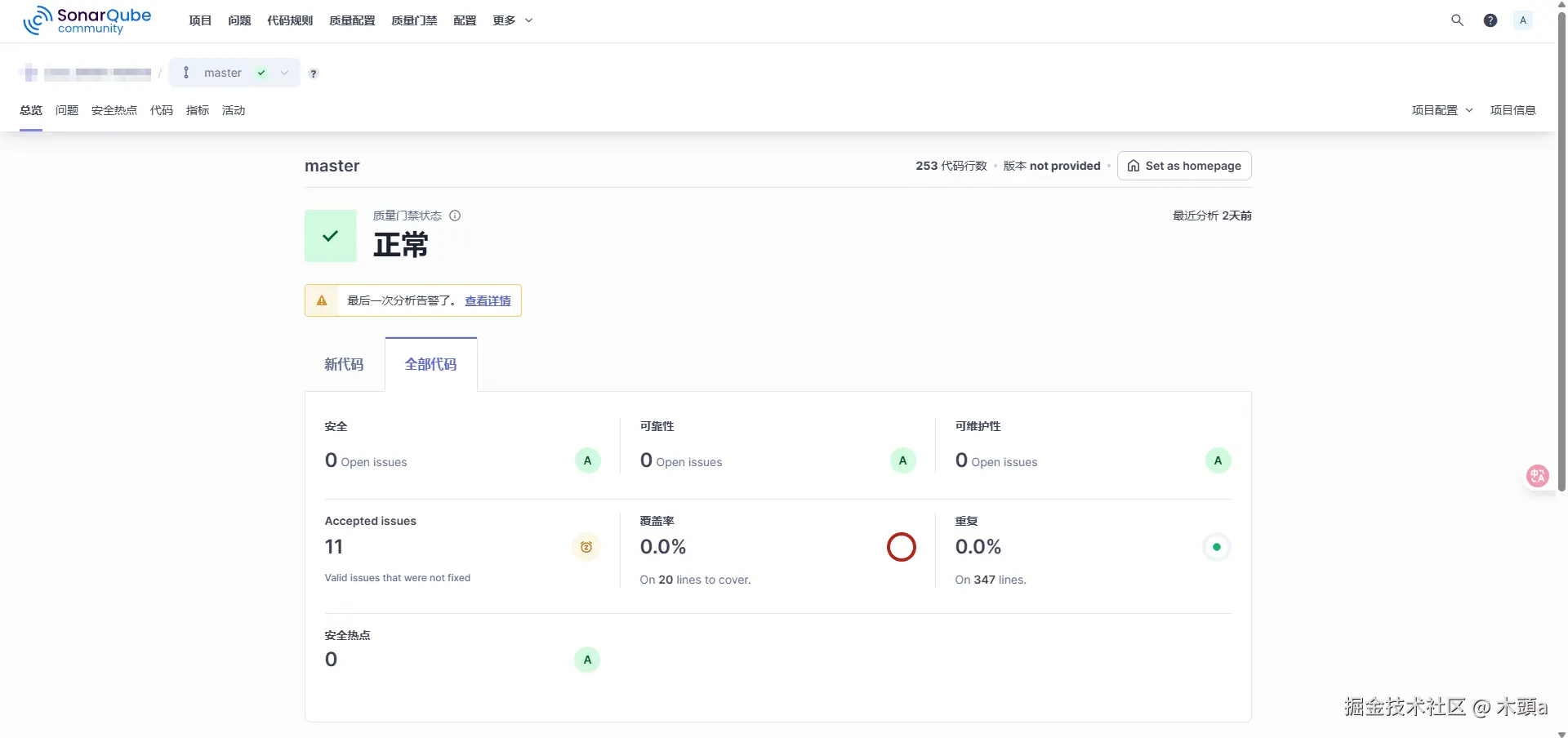Open the 安全热点 project tab
This screenshot has height=738, width=1568.
pyautogui.click(x=114, y=110)
